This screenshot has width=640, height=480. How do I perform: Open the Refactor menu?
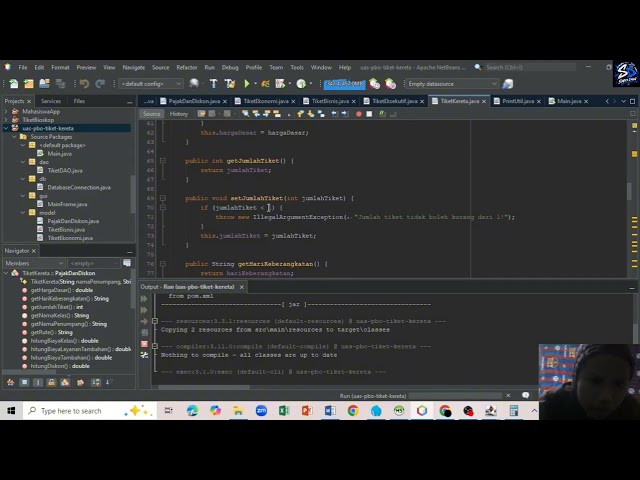(187, 67)
